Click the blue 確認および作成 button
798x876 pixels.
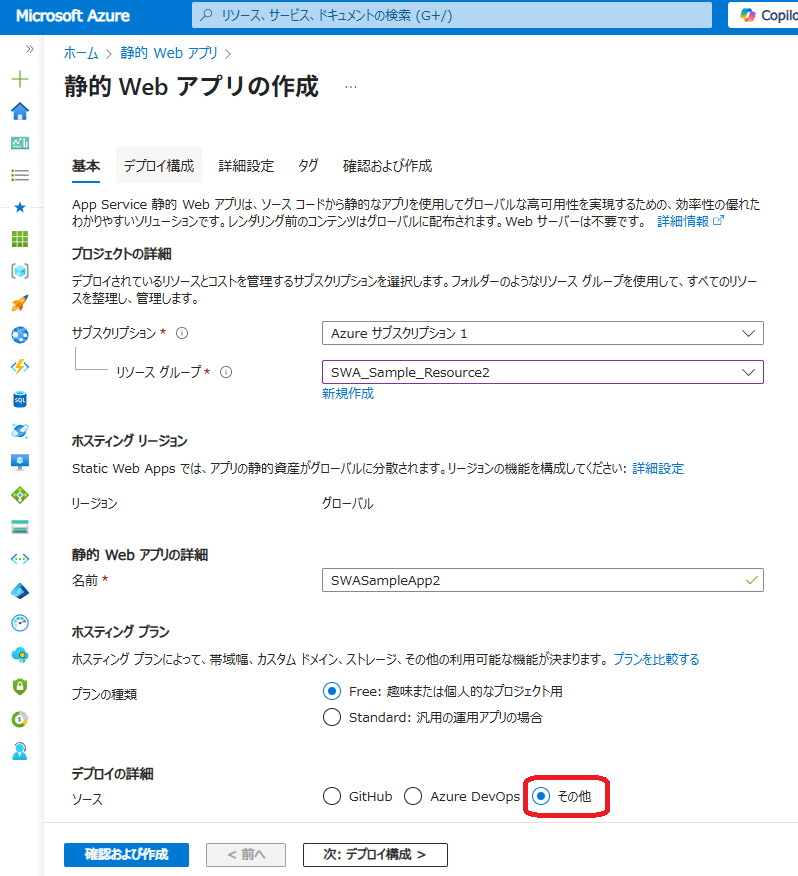[126, 854]
